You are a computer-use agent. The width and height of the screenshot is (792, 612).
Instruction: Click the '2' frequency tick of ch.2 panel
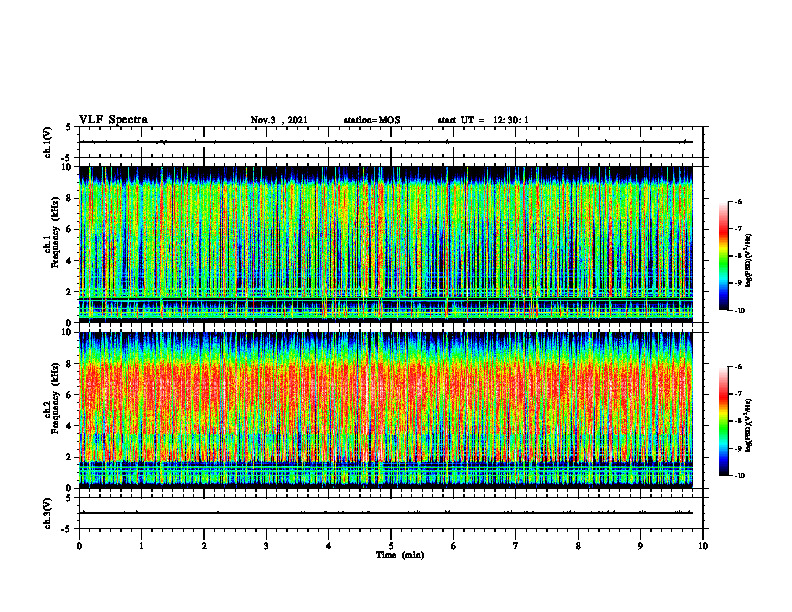click(70, 457)
